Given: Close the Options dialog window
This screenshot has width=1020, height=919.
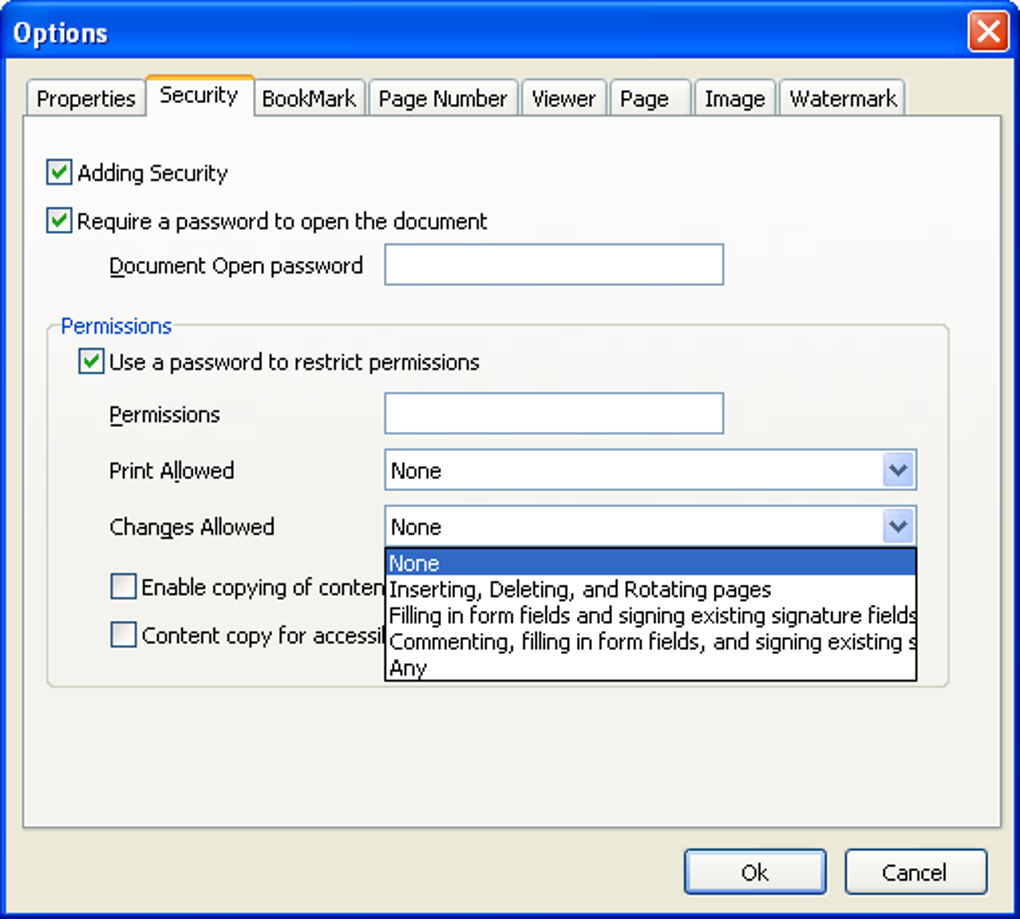Looking at the screenshot, I should coord(987,32).
